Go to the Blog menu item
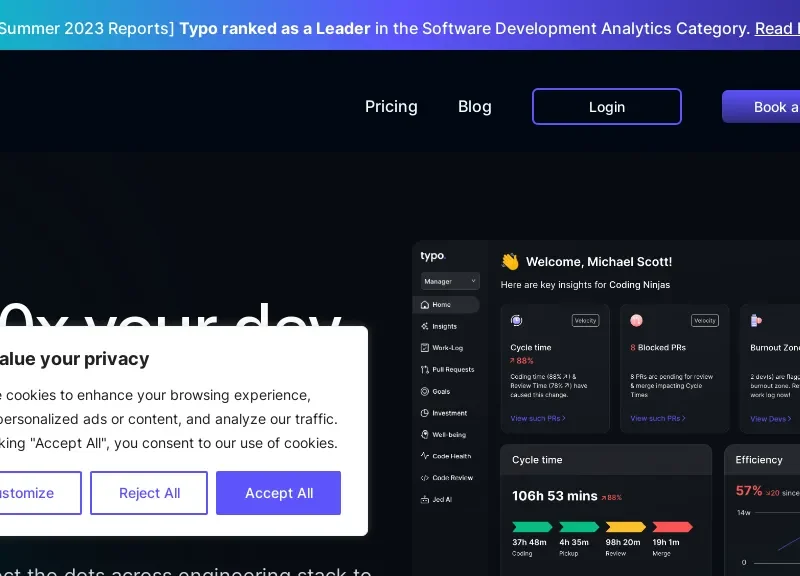 tap(475, 107)
